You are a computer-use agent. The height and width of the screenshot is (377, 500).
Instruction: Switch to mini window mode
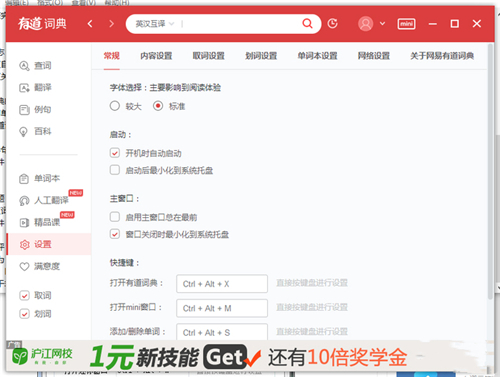pyautogui.click(x=406, y=24)
